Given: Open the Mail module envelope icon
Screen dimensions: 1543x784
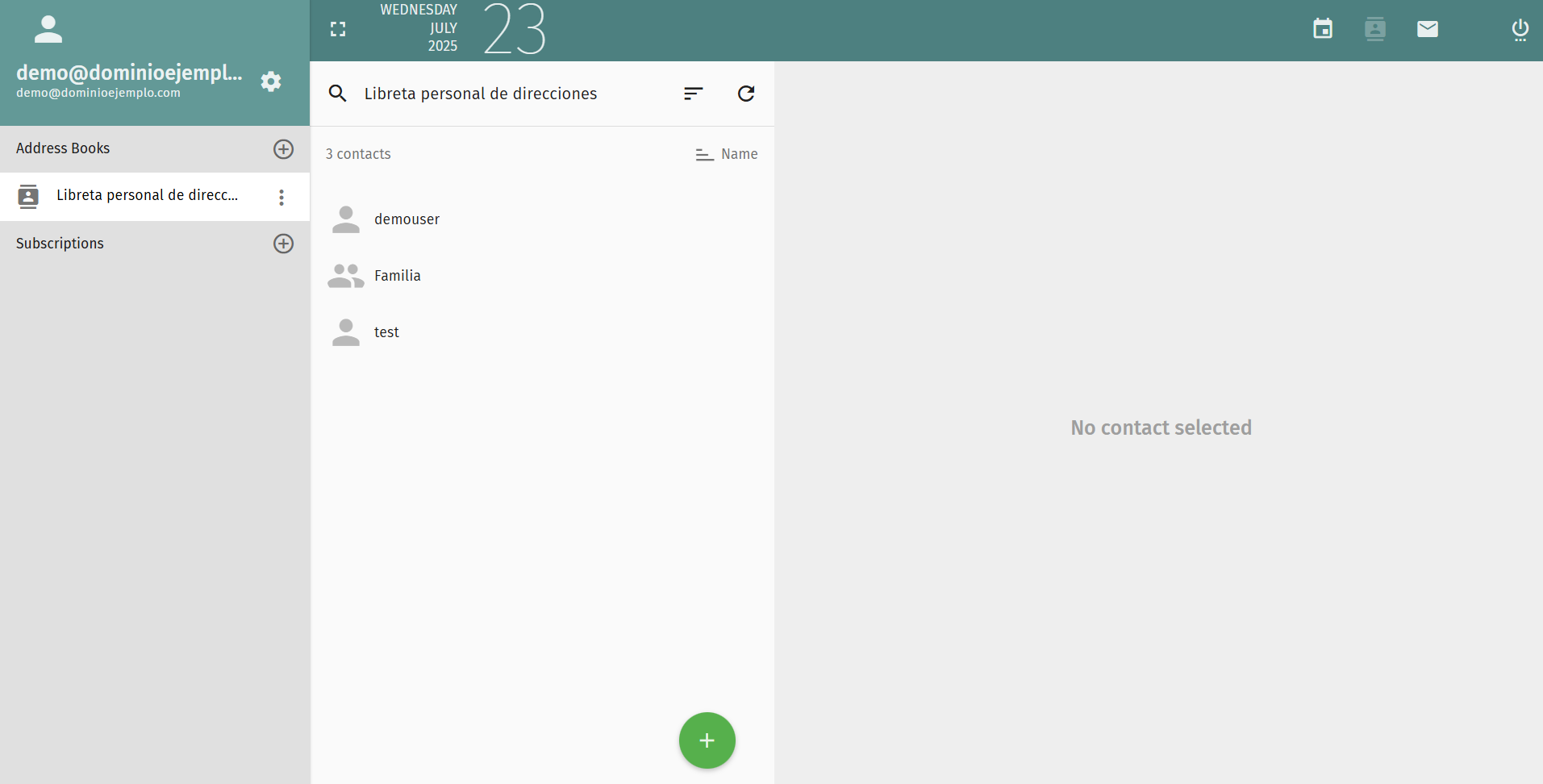Looking at the screenshot, I should [1428, 29].
